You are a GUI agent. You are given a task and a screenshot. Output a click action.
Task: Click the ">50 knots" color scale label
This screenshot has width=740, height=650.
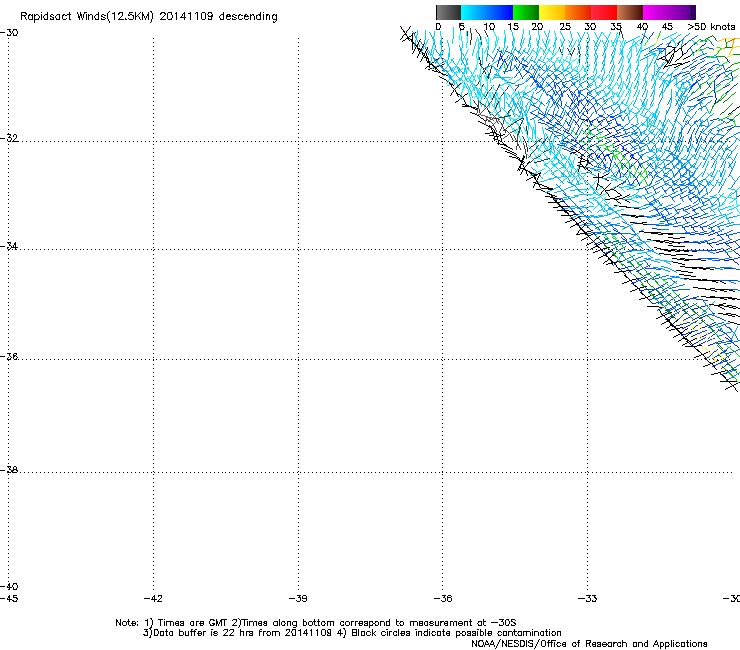pos(711,27)
